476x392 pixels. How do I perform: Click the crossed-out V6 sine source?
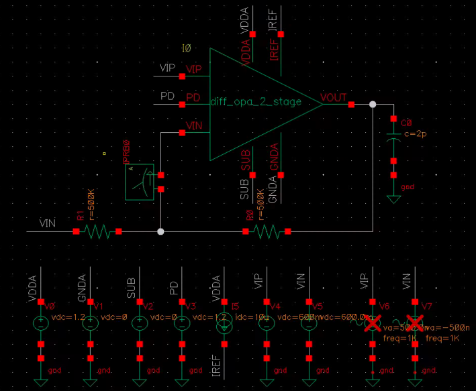tap(372, 323)
